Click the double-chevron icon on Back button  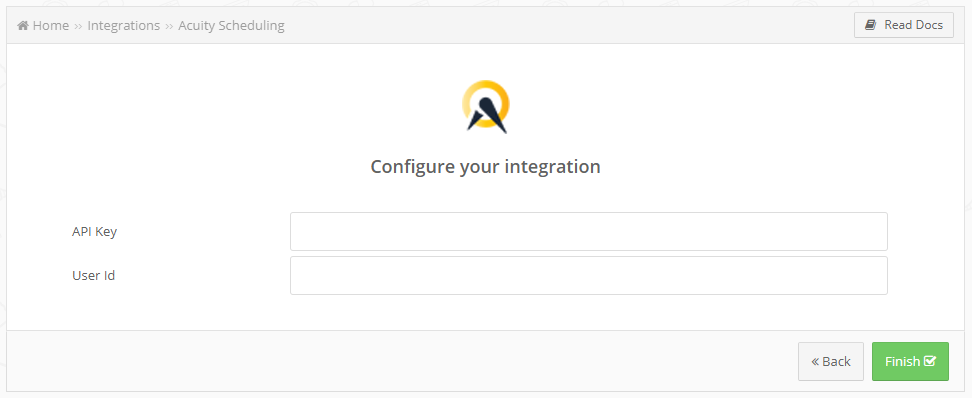tap(815, 361)
